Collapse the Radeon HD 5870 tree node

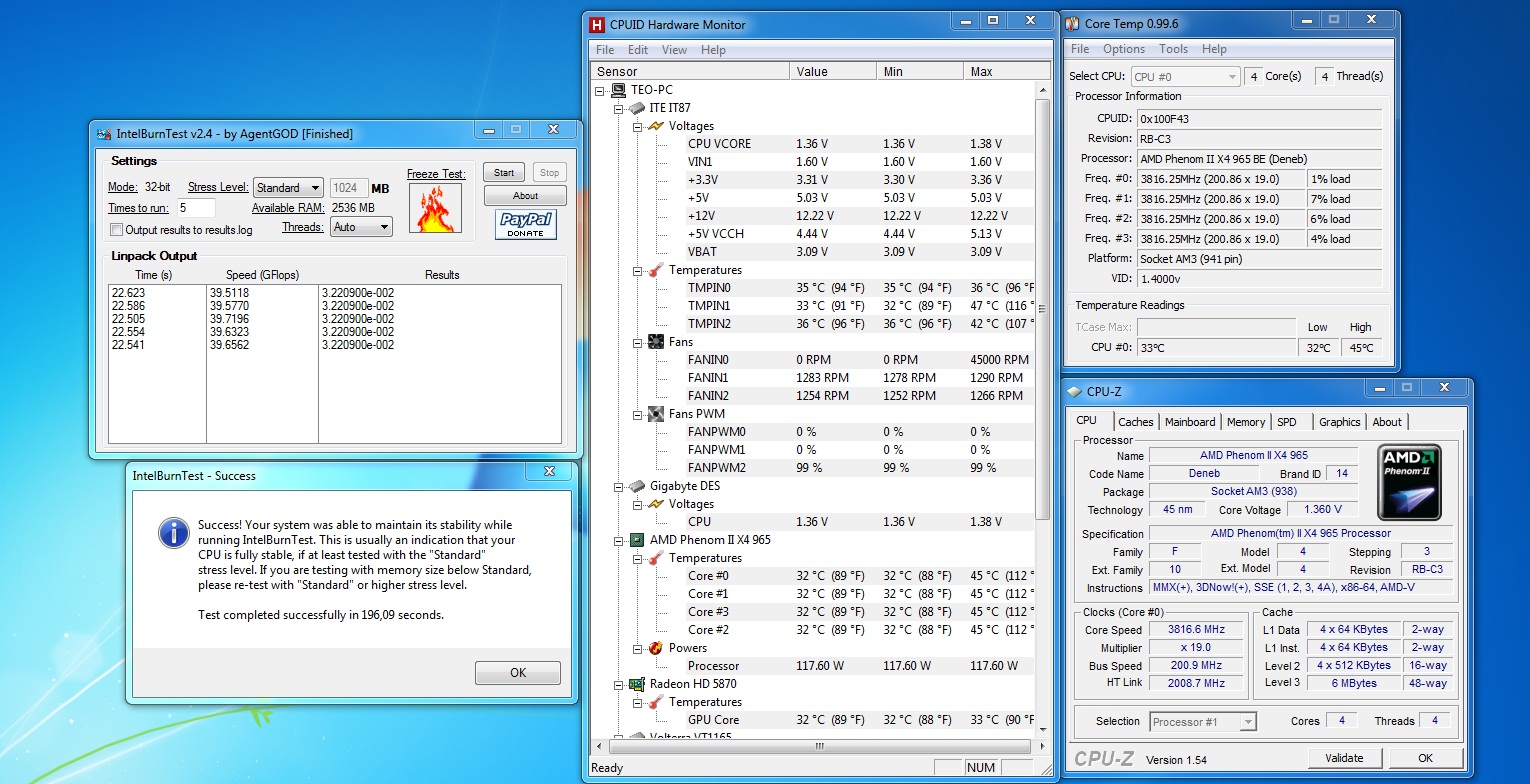619,684
